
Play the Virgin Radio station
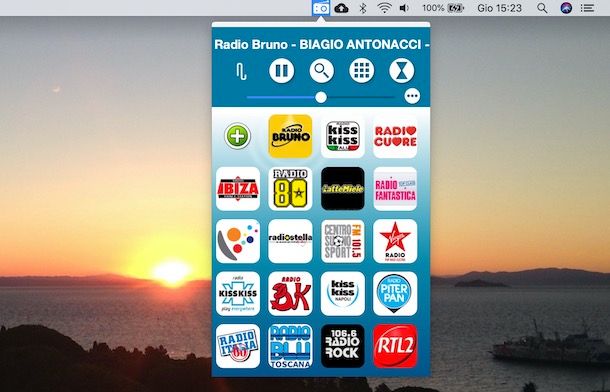click(395, 241)
